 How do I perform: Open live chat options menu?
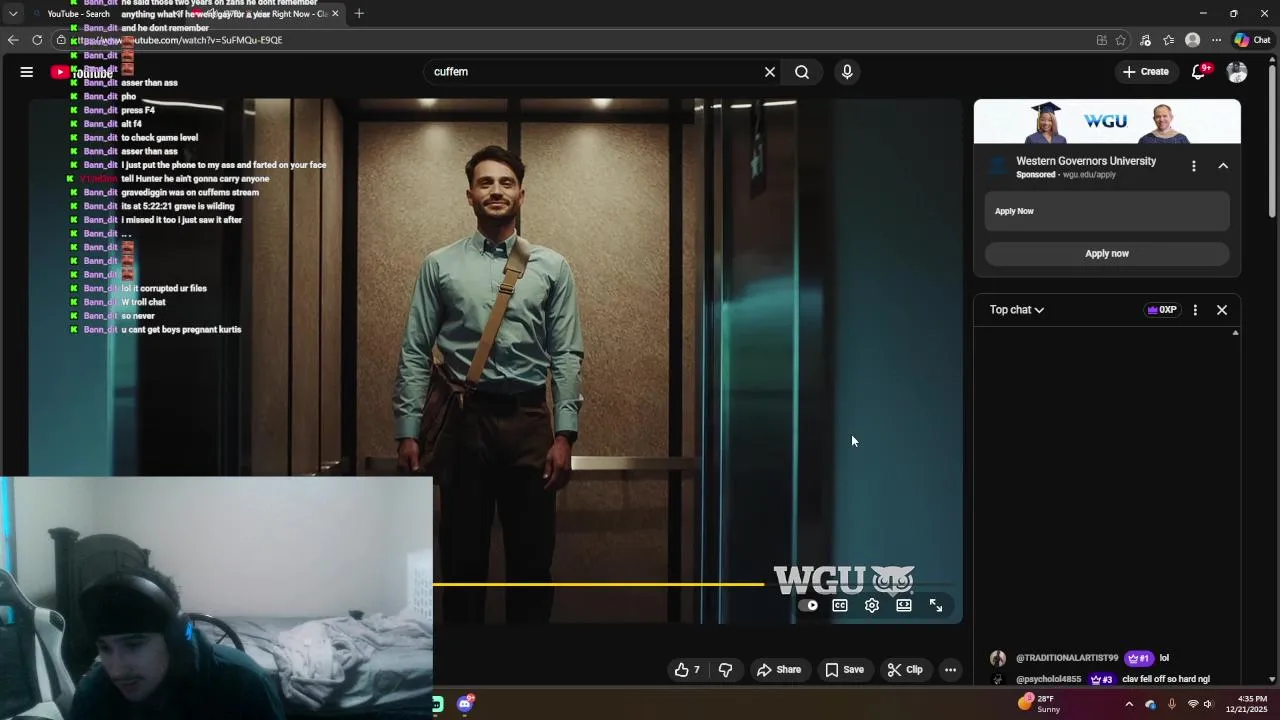pos(1195,310)
